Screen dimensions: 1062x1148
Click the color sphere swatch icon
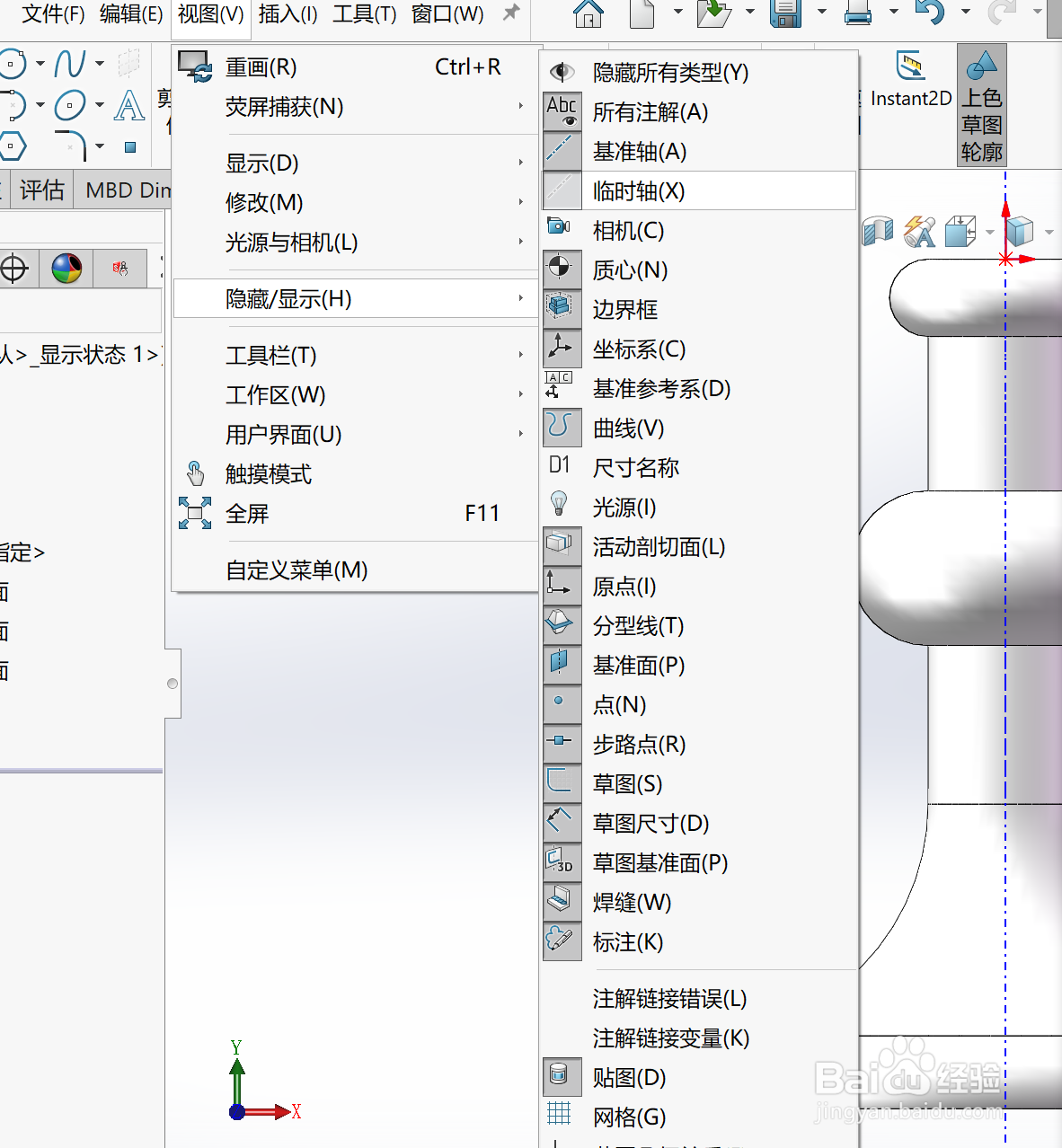pyautogui.click(x=66, y=268)
